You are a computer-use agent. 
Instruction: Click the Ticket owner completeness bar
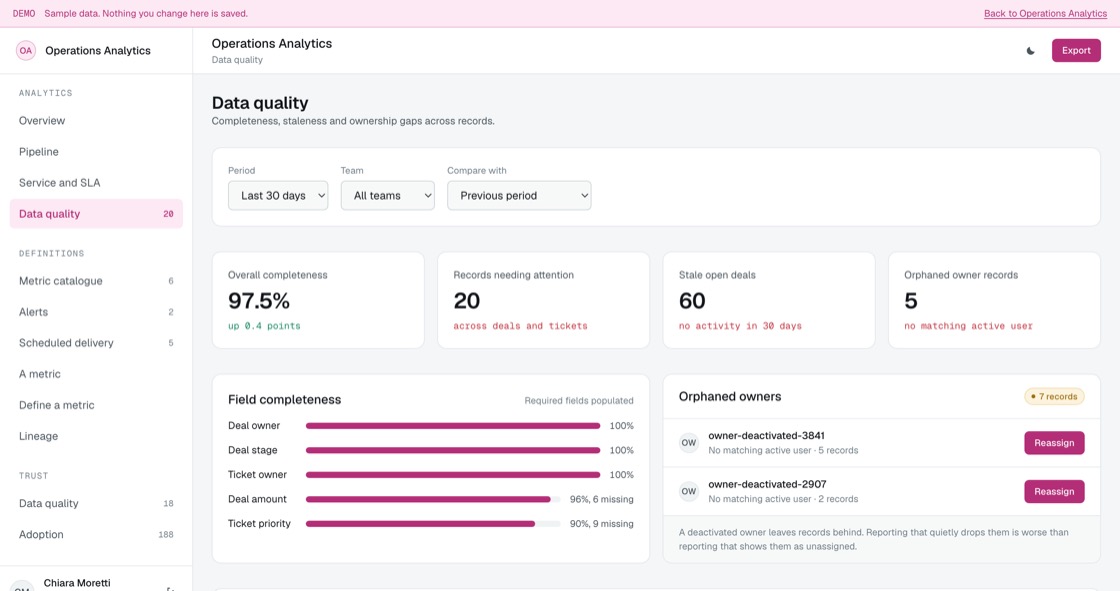coord(453,475)
